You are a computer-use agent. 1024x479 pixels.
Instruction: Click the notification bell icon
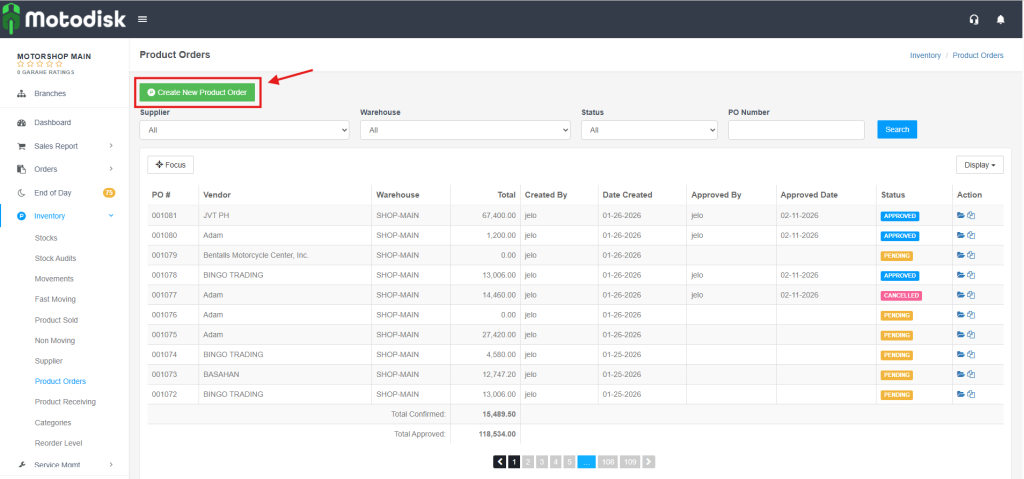point(1001,19)
